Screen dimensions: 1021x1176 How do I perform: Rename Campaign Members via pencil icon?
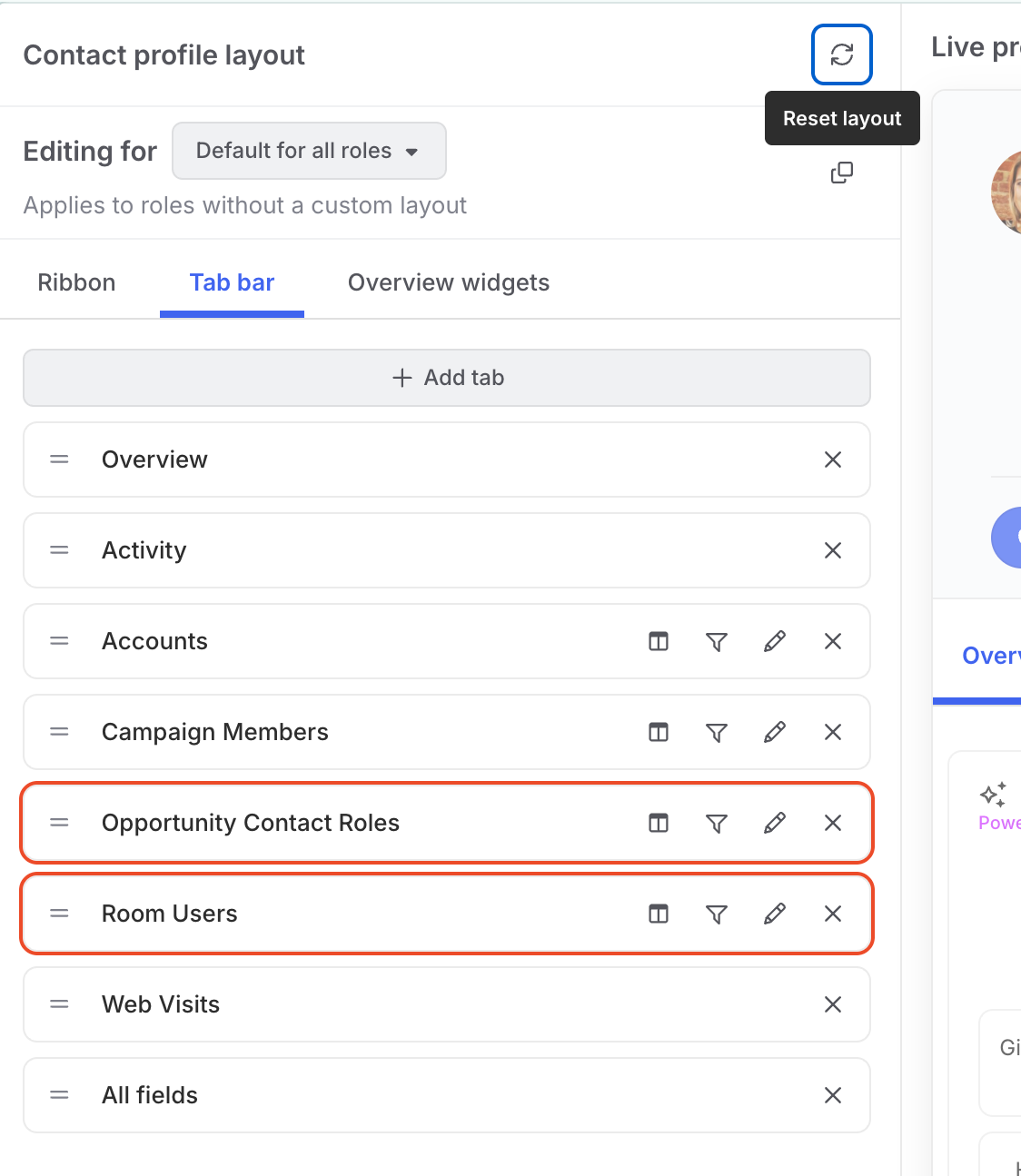(775, 732)
